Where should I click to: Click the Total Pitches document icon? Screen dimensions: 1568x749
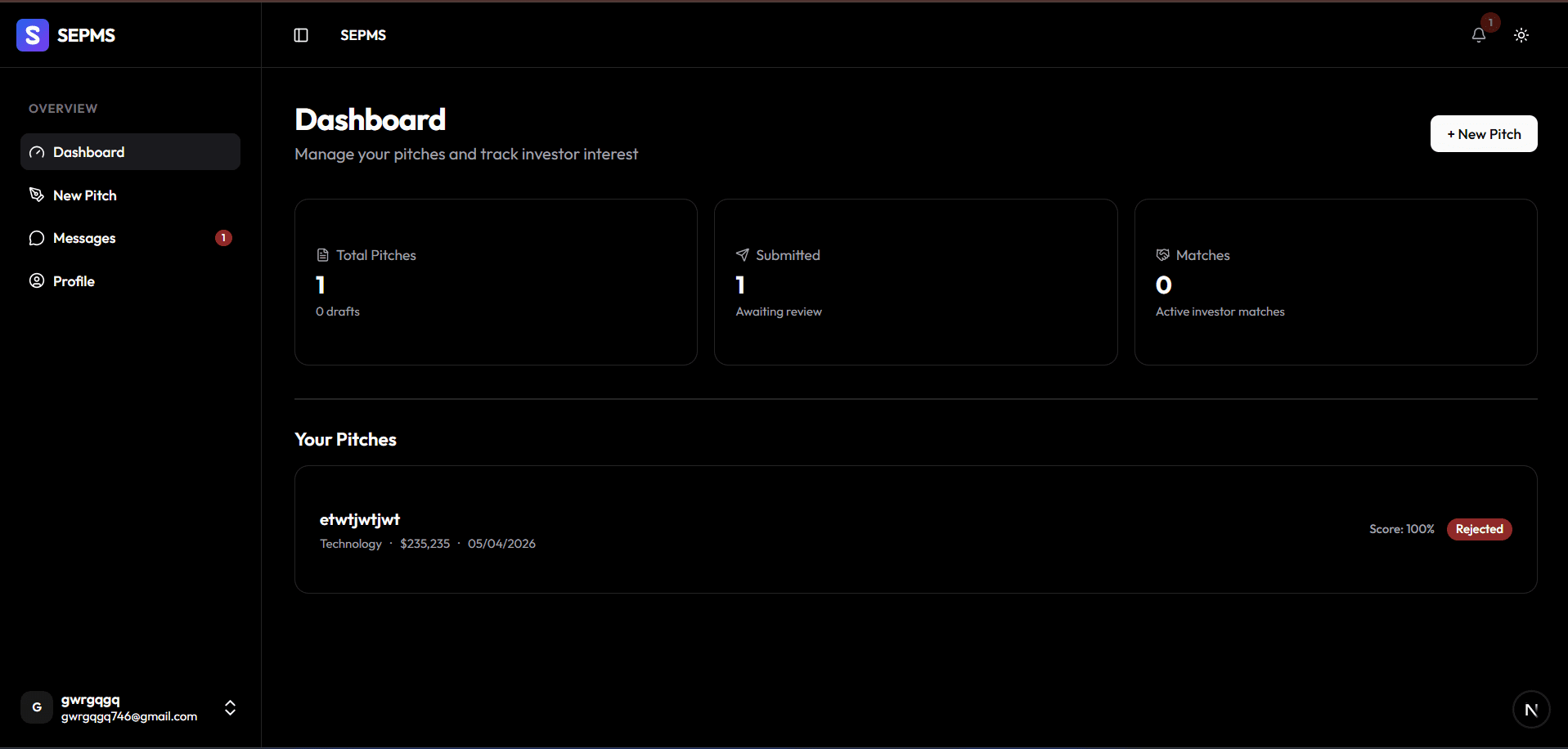point(322,255)
